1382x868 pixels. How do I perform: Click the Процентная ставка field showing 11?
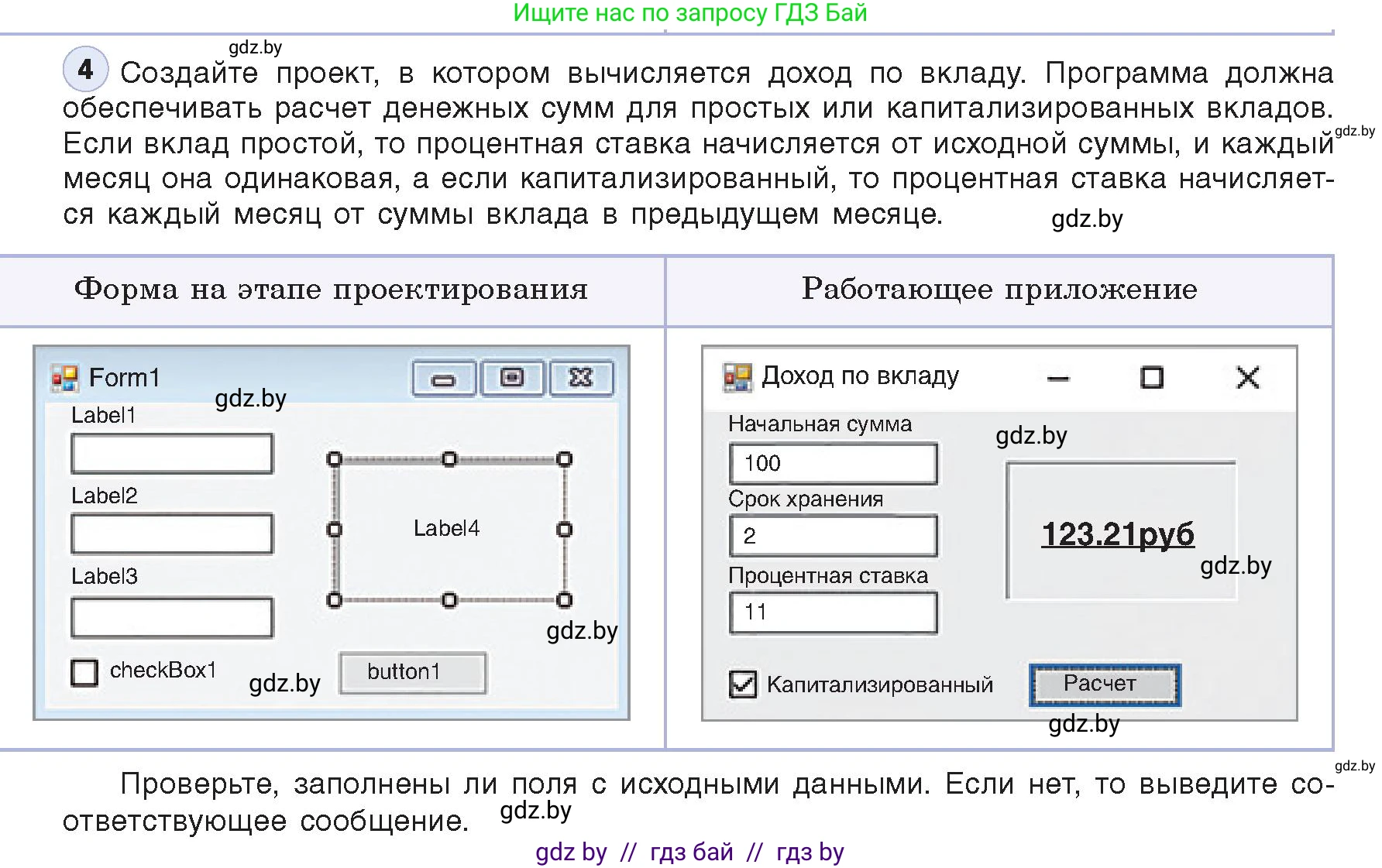(x=833, y=612)
